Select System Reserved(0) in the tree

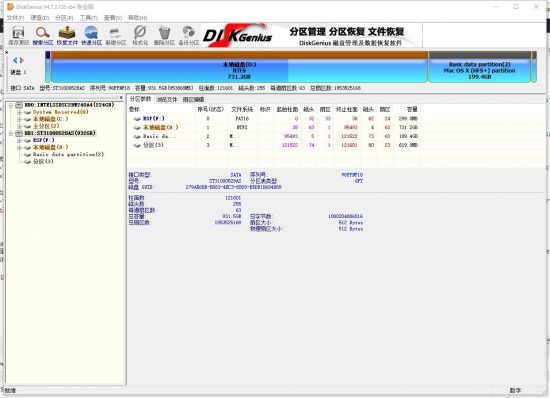point(60,112)
